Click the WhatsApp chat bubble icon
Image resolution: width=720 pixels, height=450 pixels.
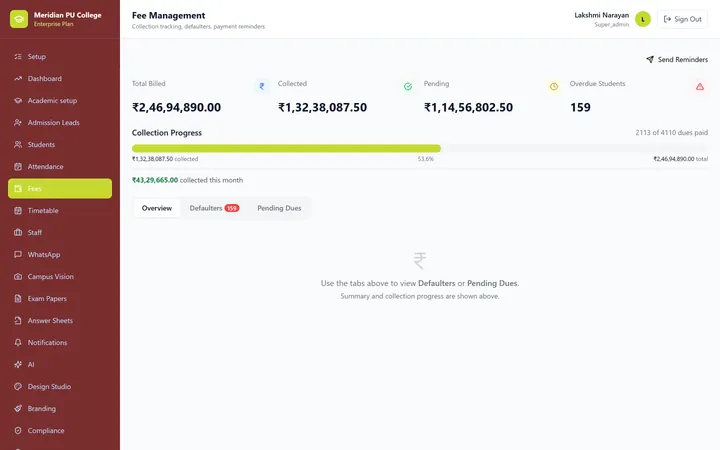tap(18, 254)
